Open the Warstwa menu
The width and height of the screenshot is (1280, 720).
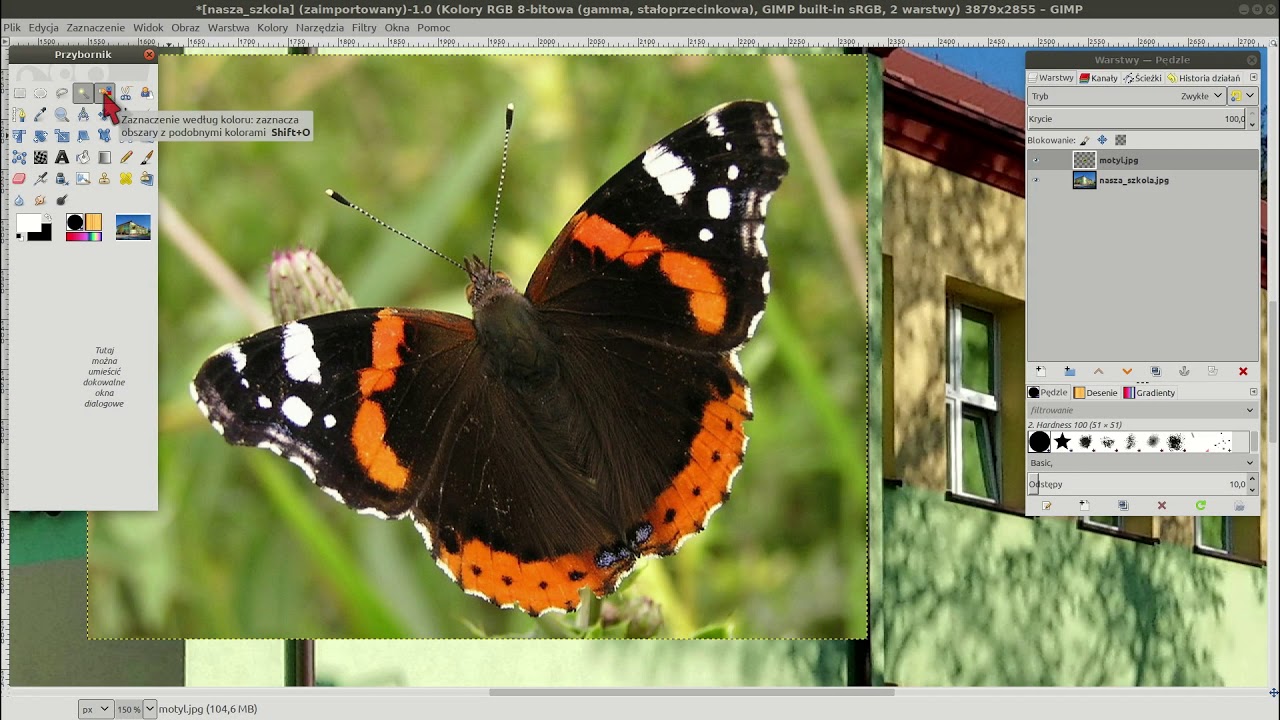pos(228,28)
